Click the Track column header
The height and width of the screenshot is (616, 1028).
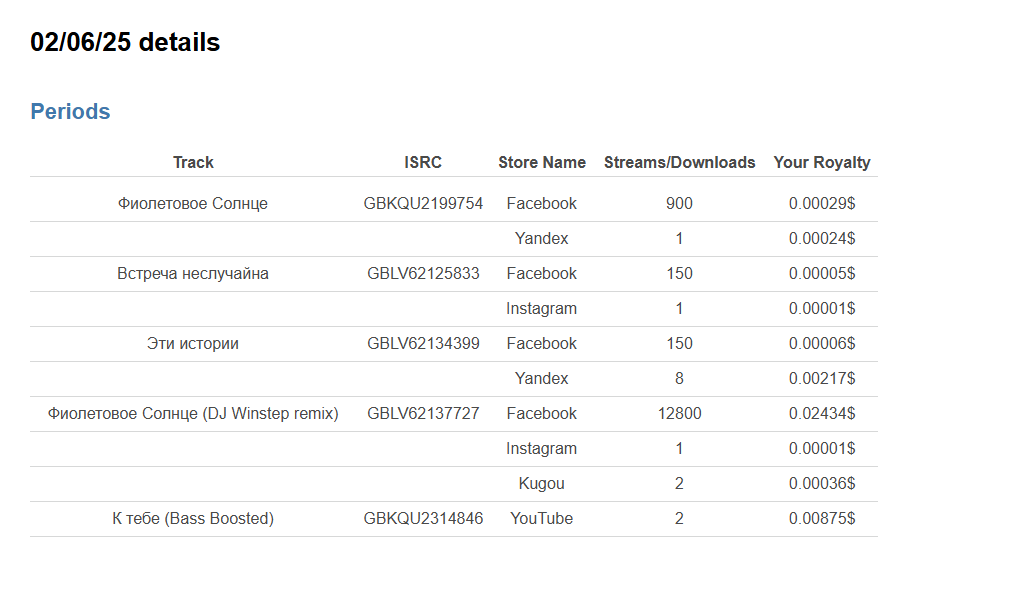click(x=193, y=163)
